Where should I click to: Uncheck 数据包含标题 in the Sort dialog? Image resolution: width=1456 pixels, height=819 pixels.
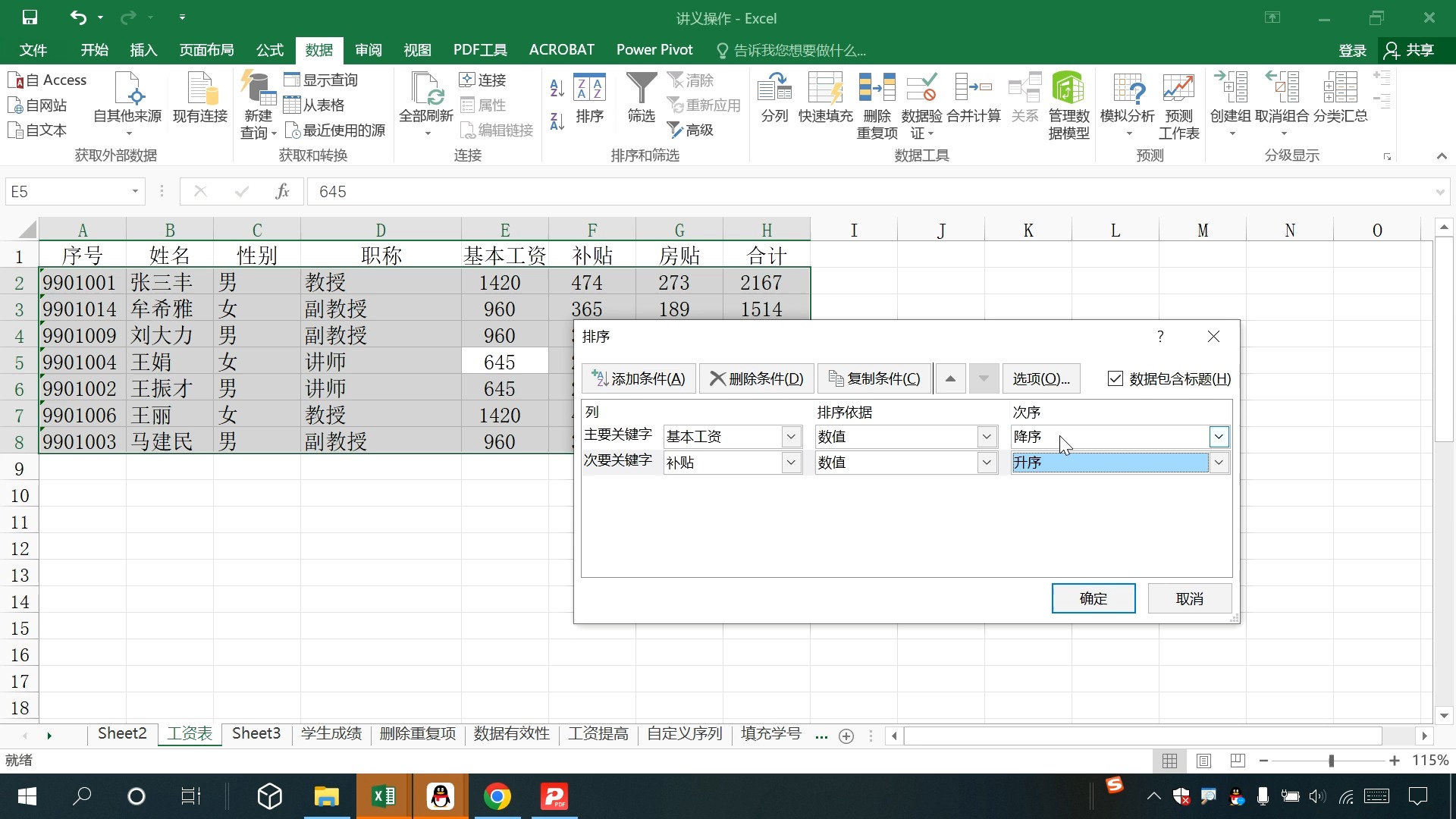[x=1116, y=378]
